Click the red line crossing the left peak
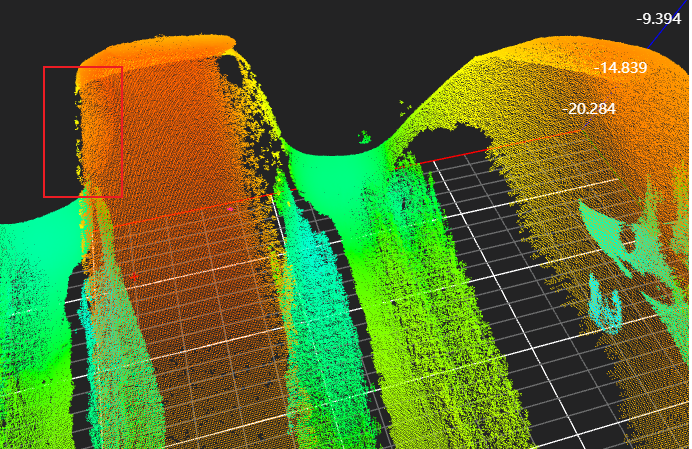This screenshot has height=449, width=692. coord(190,211)
